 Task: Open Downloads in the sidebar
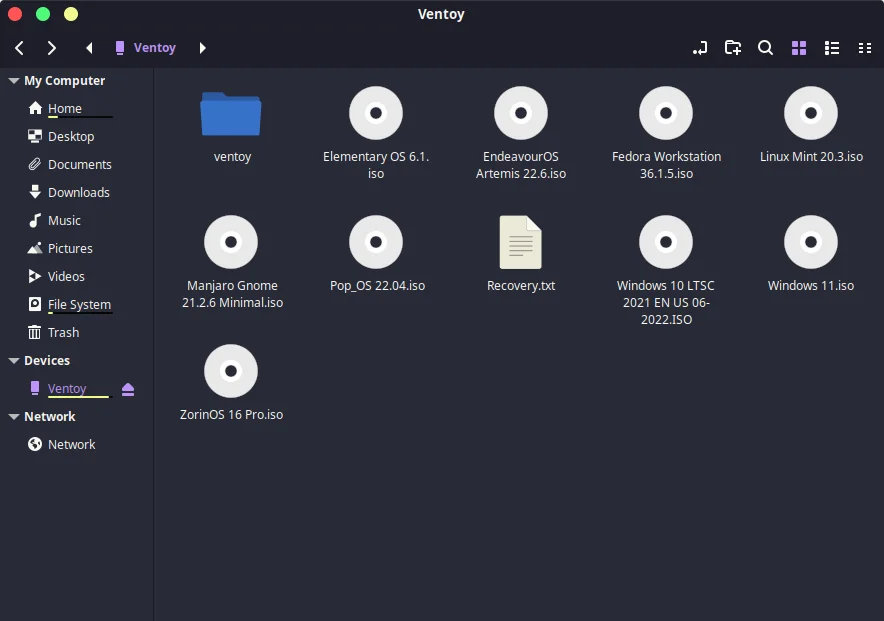click(78, 193)
